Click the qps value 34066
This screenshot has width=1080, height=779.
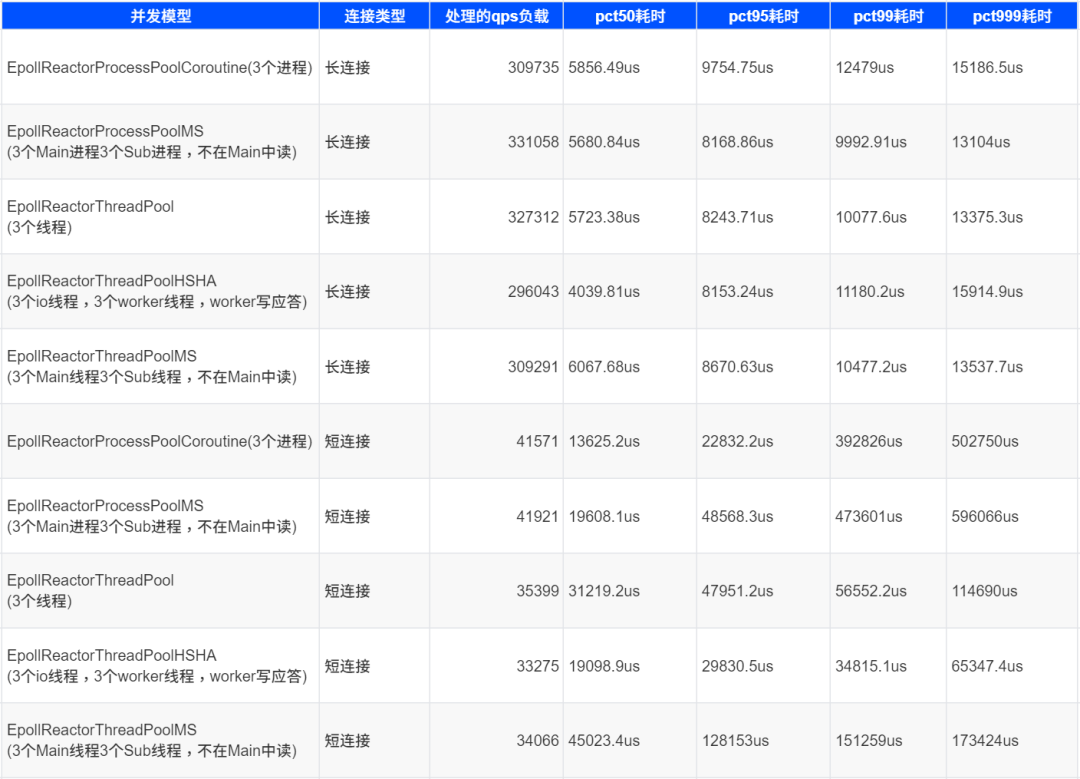coord(537,740)
